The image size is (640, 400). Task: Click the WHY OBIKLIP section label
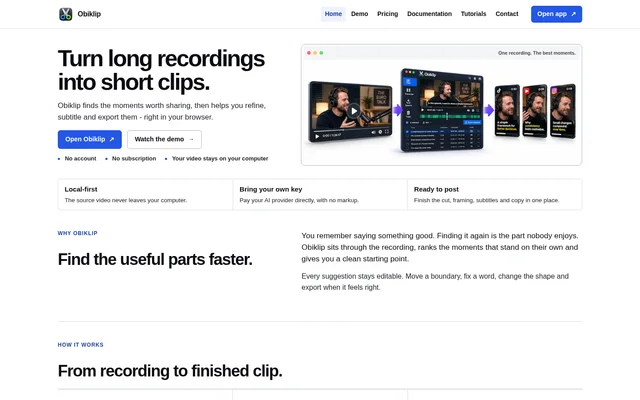tap(78, 233)
